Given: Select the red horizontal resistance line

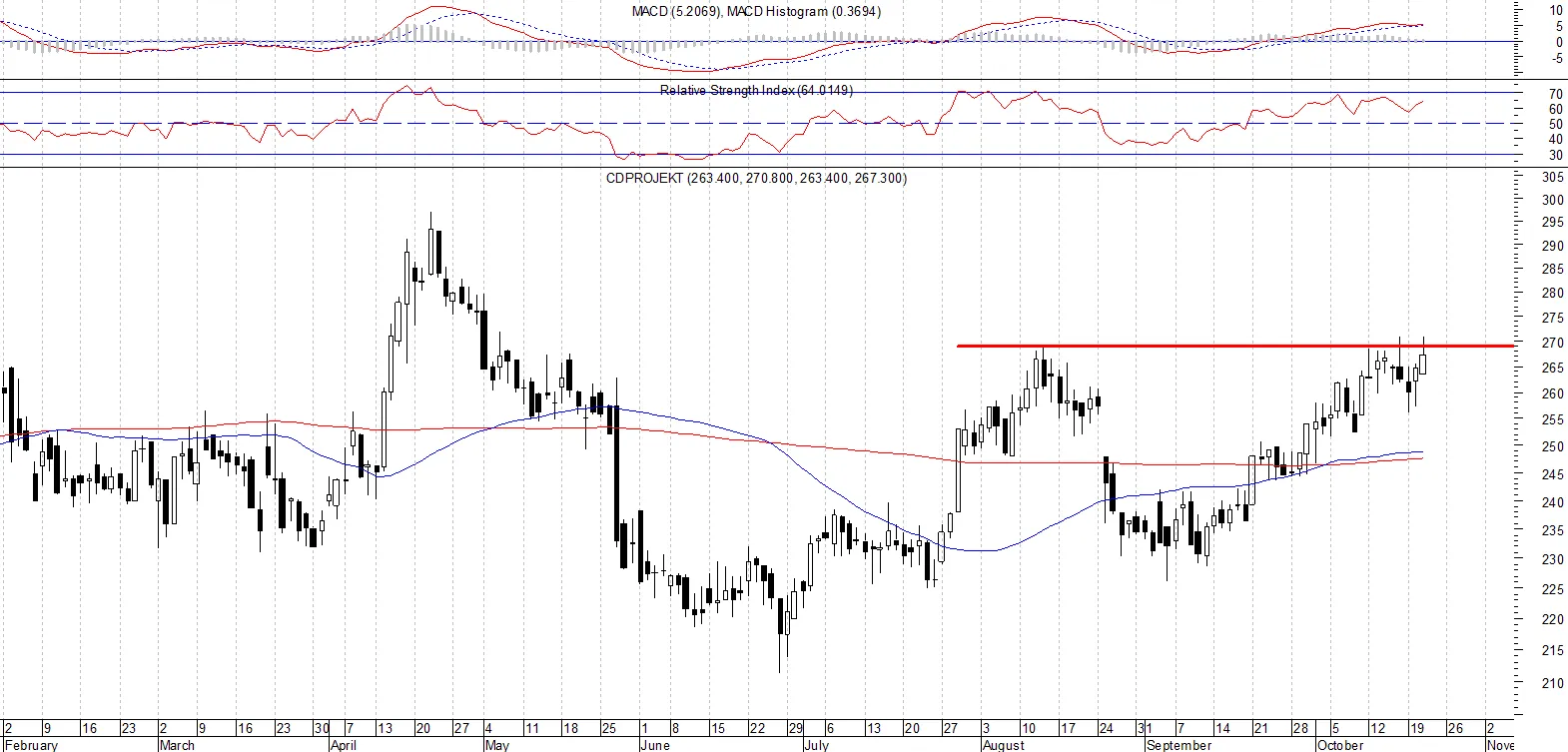Looking at the screenshot, I should pos(1235,347).
